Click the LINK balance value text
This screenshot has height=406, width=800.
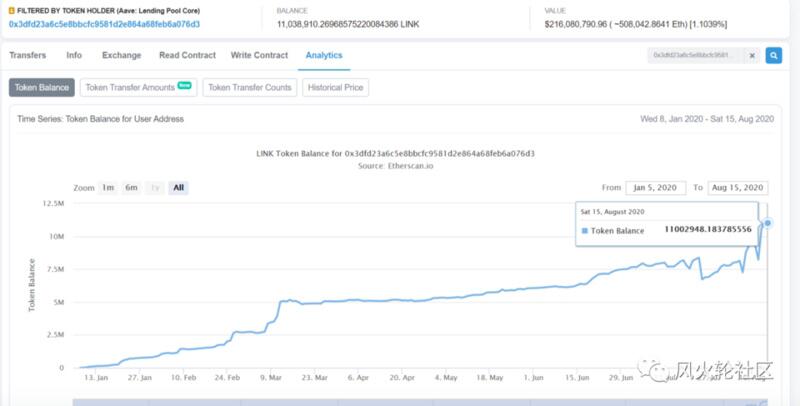coord(348,24)
